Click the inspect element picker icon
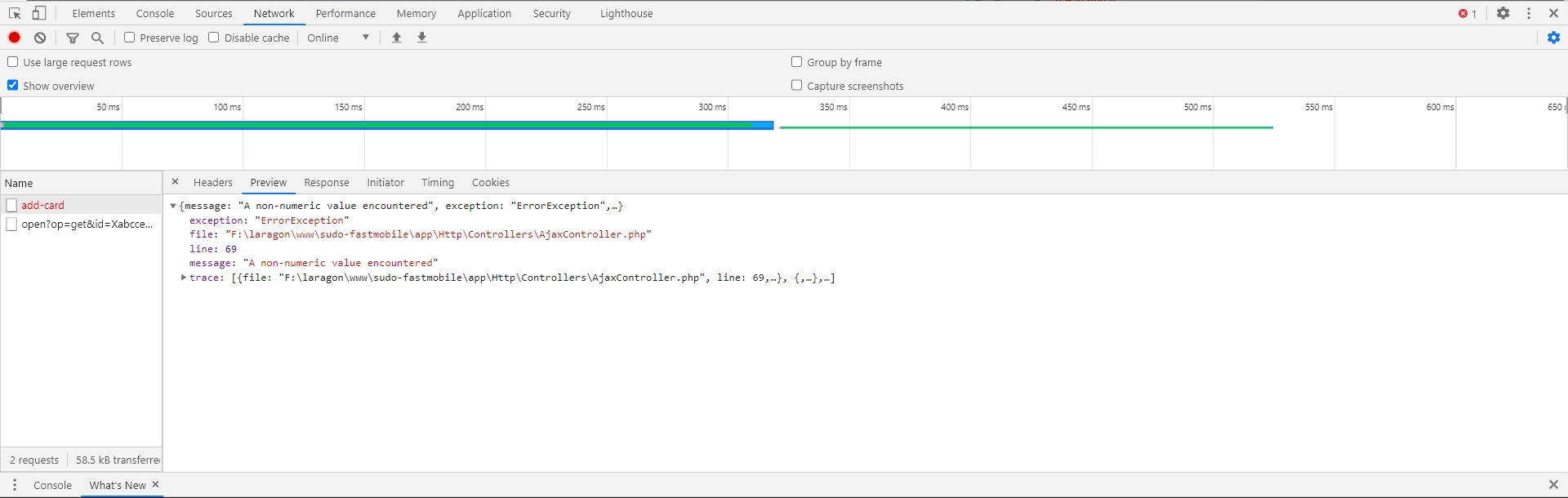The image size is (1568, 498). coord(15,13)
